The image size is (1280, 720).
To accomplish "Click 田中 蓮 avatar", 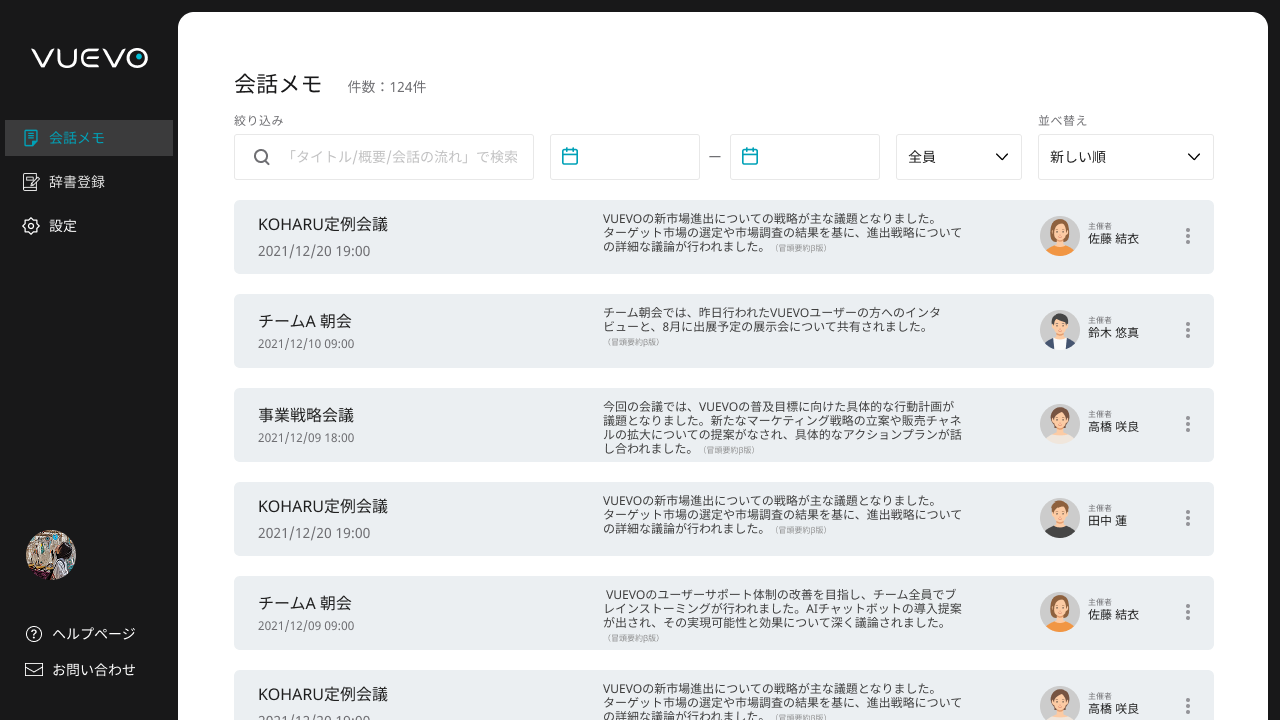I will click(x=1060, y=518).
